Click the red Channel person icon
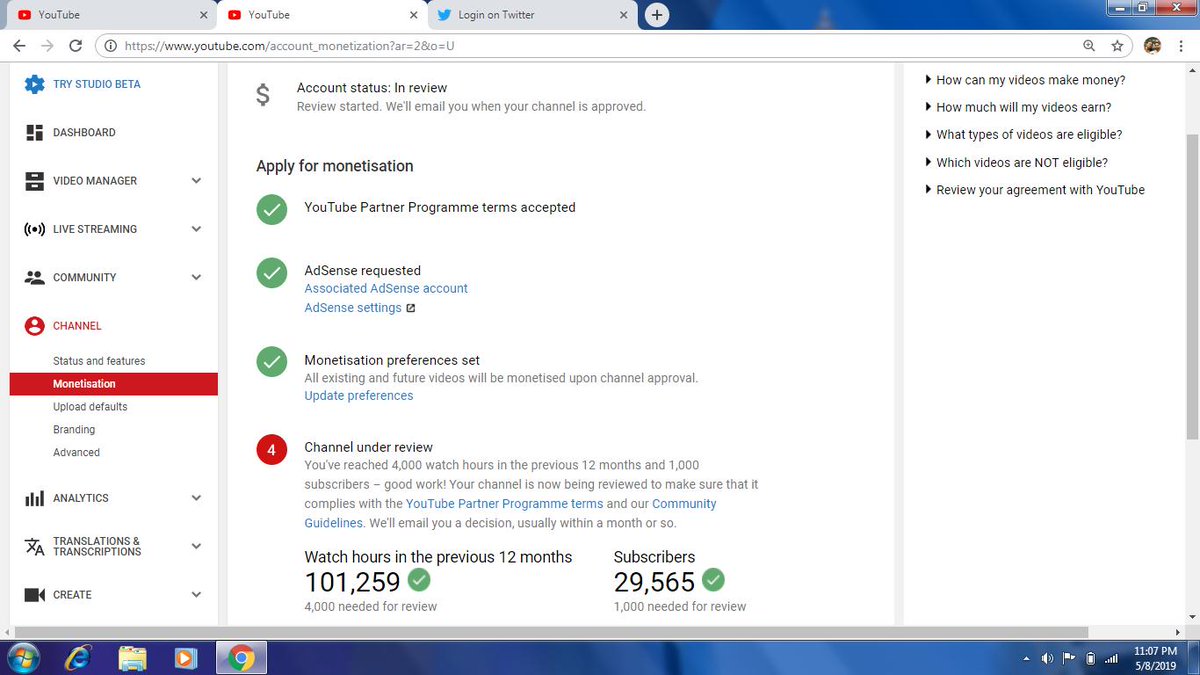The image size is (1200, 675). pyautogui.click(x=35, y=326)
